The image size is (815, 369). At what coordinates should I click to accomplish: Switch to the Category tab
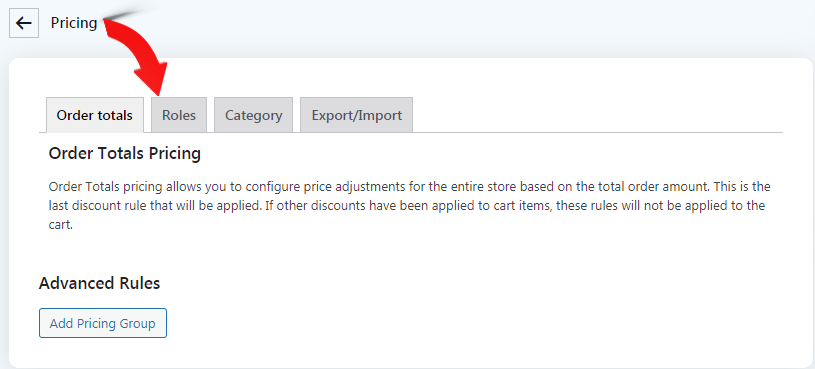254,115
